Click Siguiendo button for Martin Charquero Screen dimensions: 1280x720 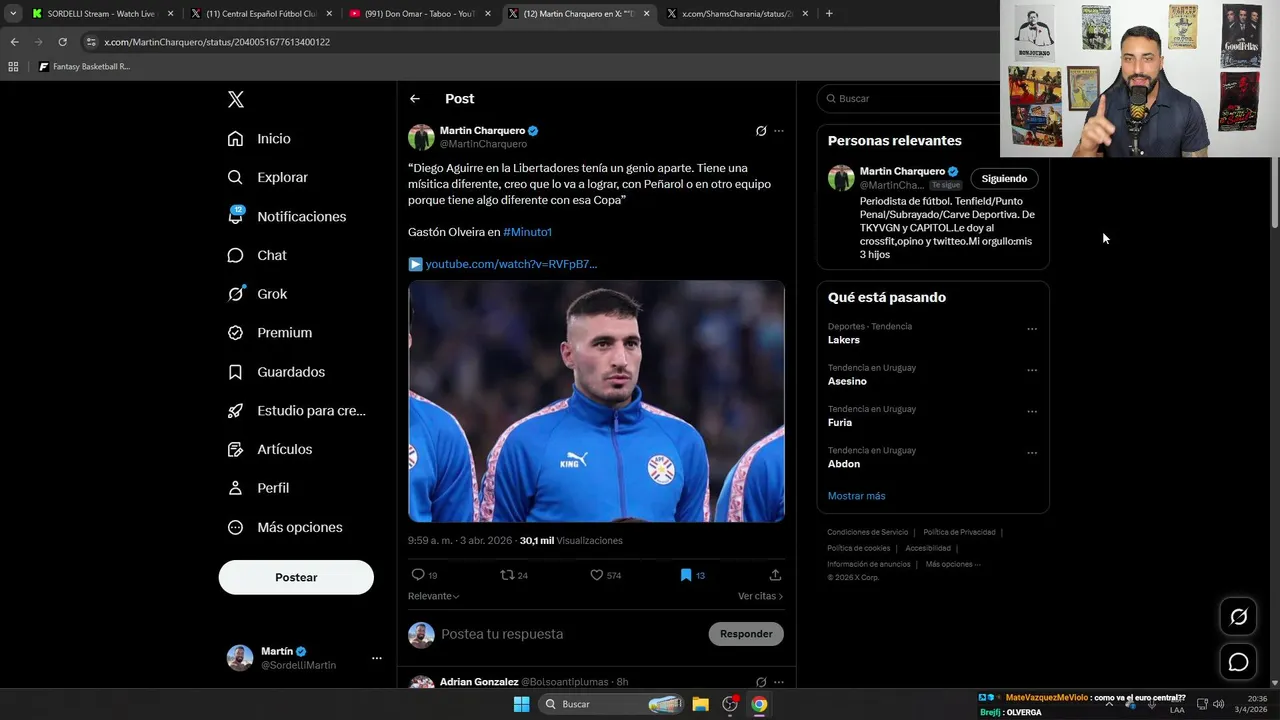(x=1004, y=179)
